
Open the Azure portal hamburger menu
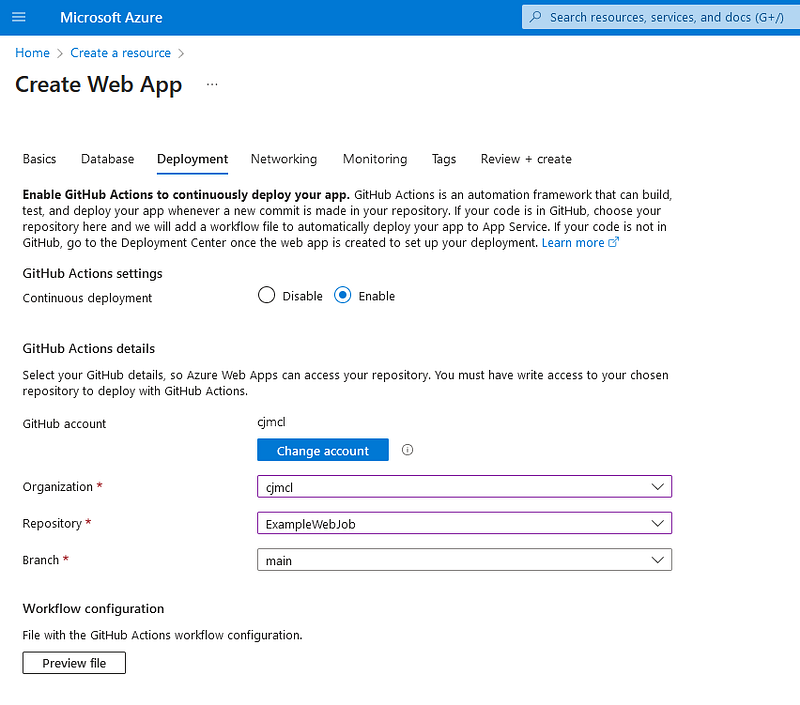coord(19,17)
